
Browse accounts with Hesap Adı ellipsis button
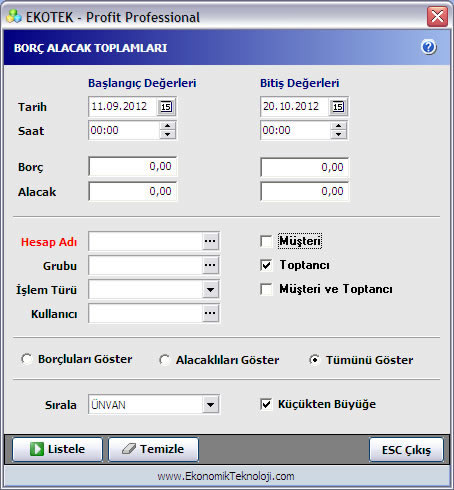coord(210,241)
